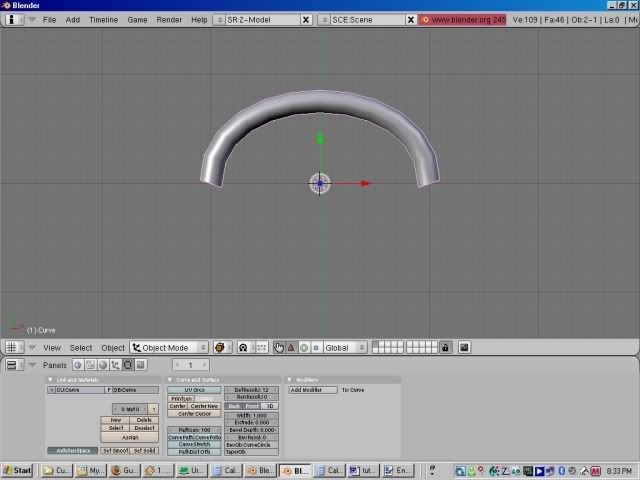This screenshot has height=480, width=640.
Task: Open the Logic context panel icon
Action: point(78,365)
